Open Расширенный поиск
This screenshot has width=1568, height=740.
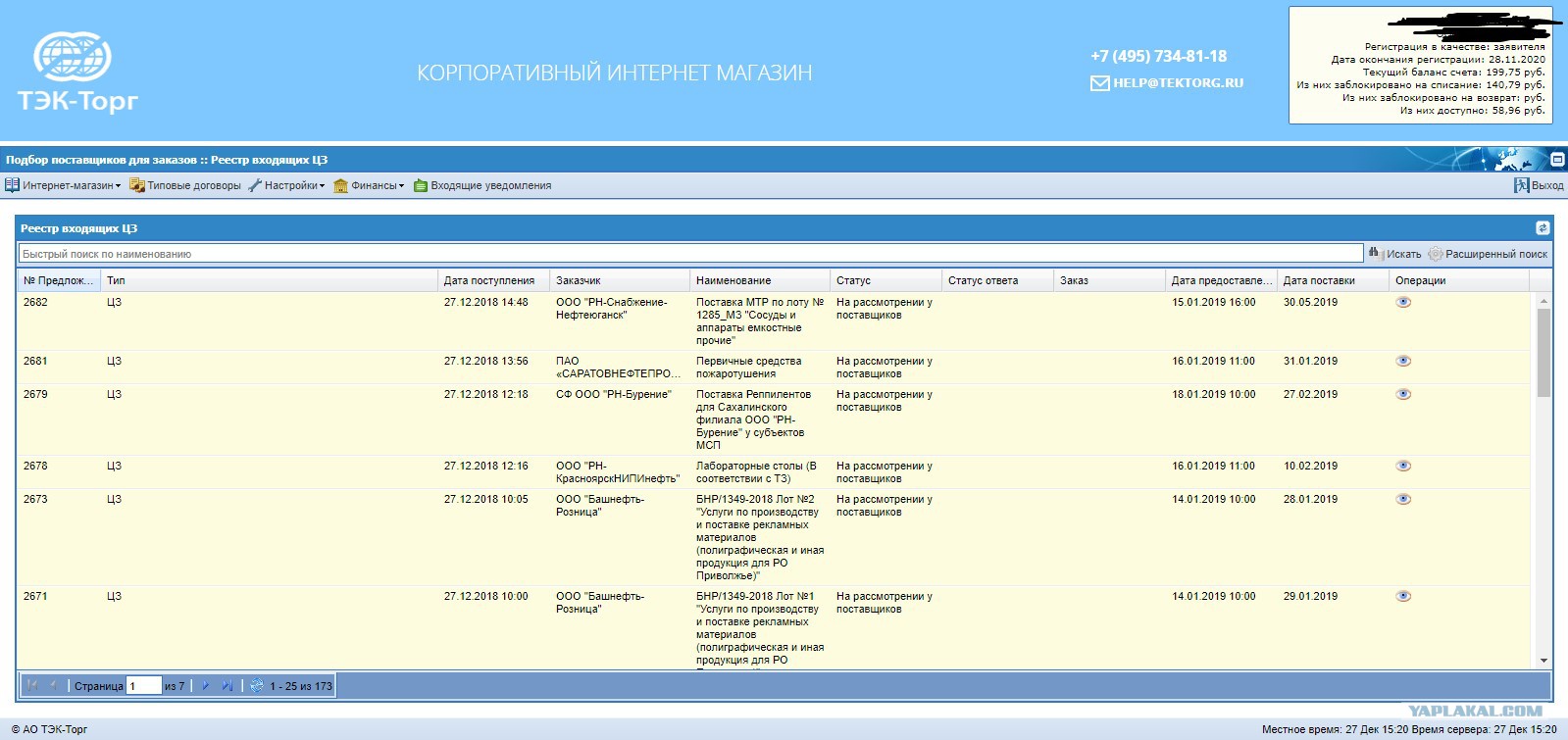[1488, 254]
